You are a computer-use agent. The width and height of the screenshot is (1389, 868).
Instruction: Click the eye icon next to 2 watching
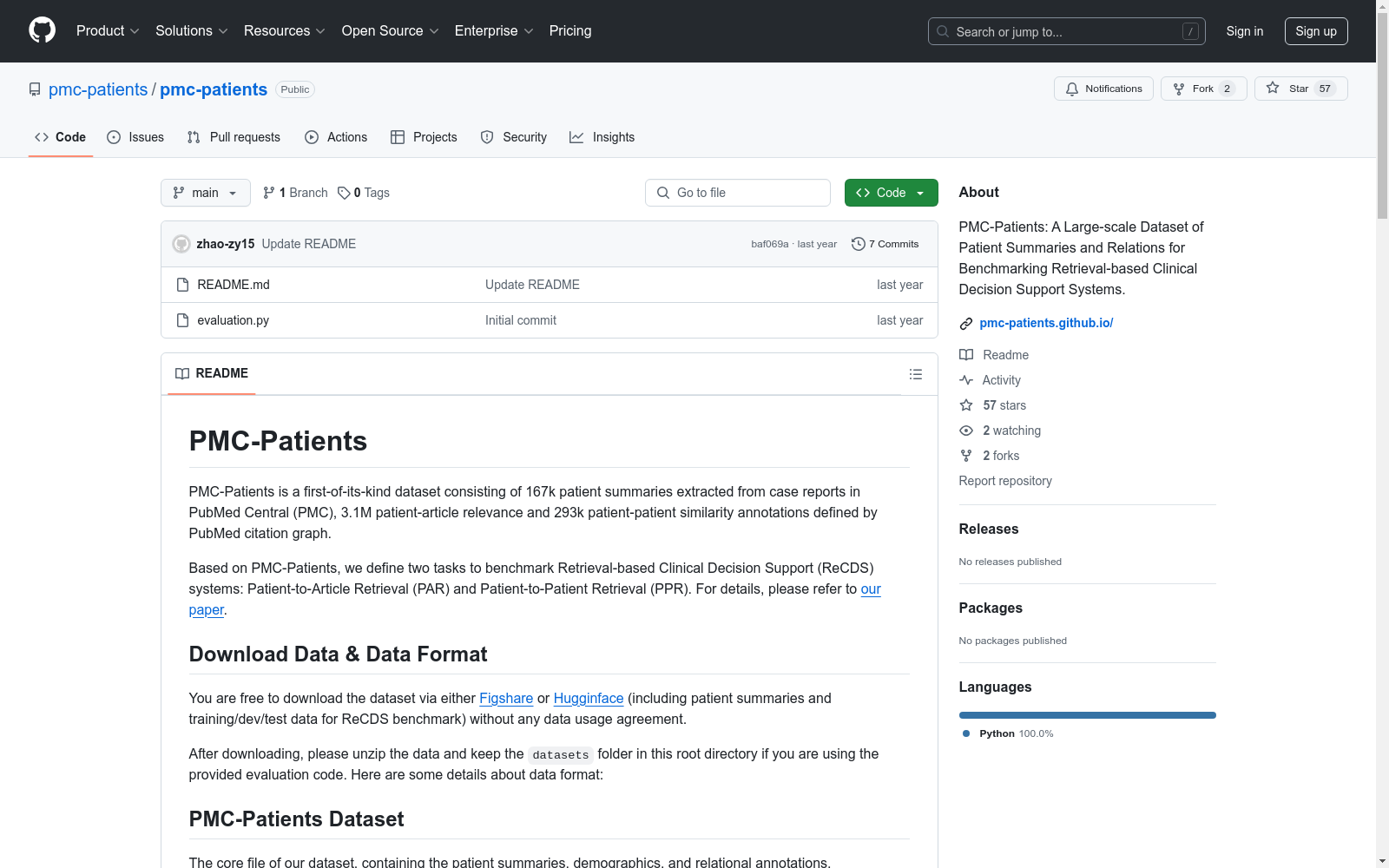pos(966,431)
